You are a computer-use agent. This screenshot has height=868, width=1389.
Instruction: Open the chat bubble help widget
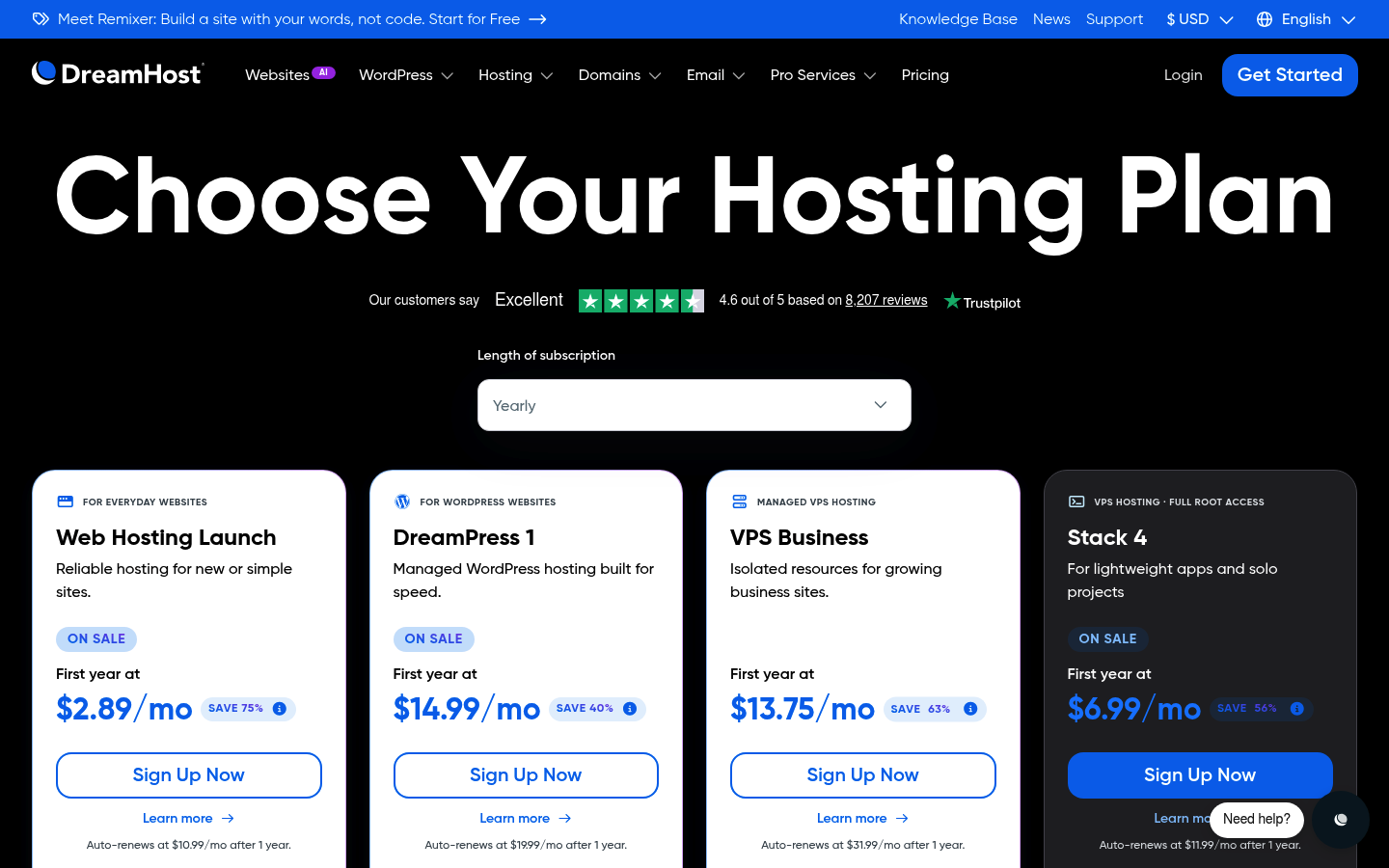[x=1341, y=820]
